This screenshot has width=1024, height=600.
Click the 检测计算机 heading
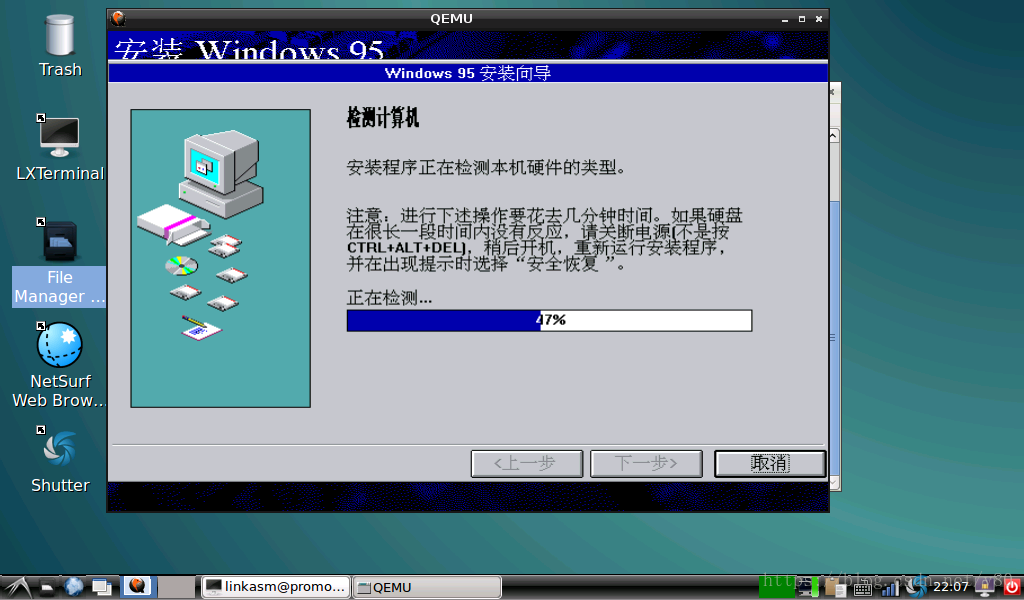tap(383, 118)
